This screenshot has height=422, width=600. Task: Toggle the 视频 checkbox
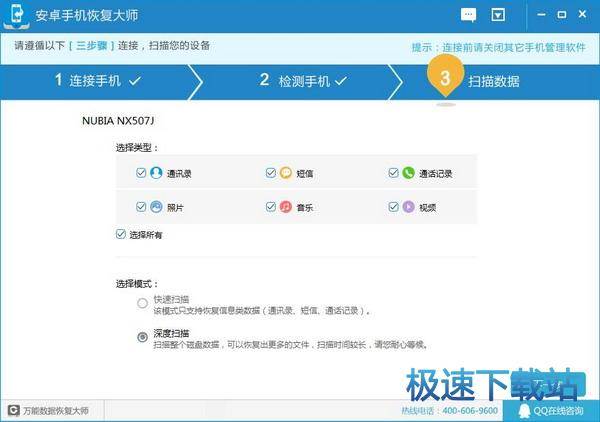[393, 207]
